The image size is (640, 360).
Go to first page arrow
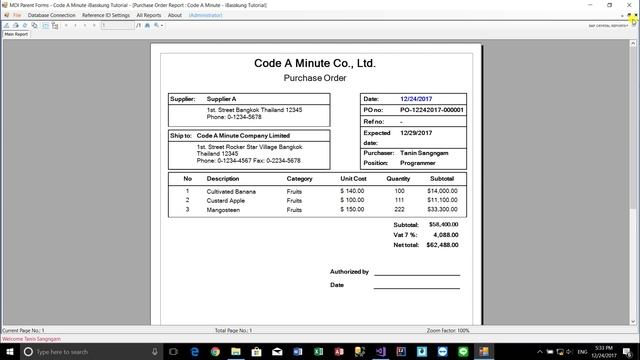(67, 25)
